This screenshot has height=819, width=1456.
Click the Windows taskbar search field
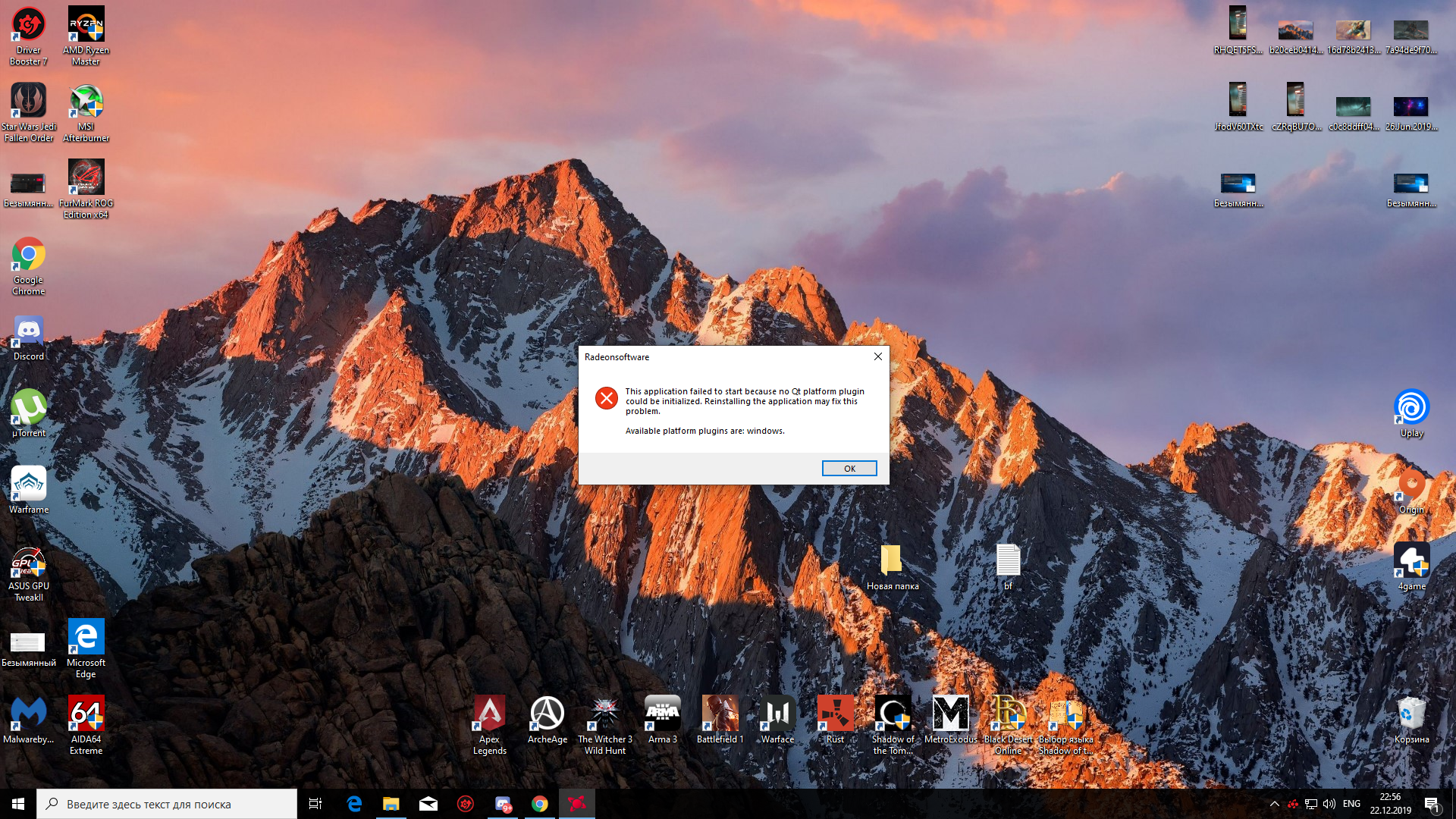point(167,804)
